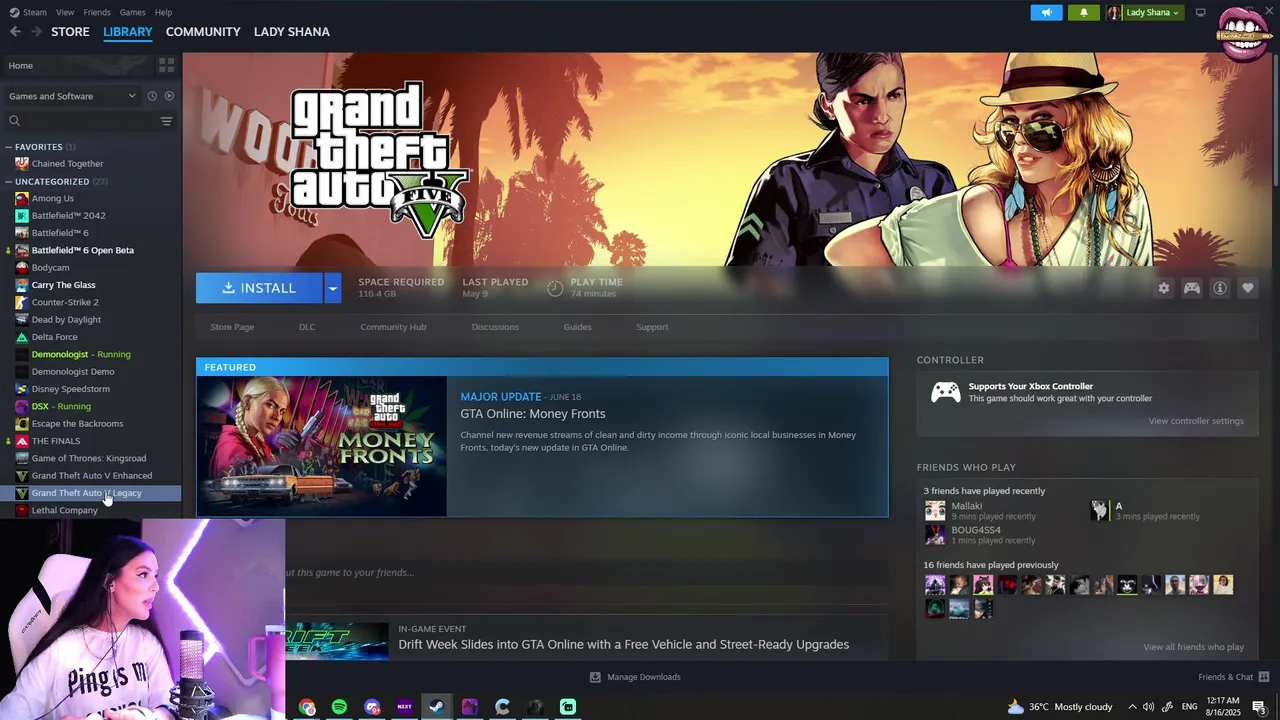The height and width of the screenshot is (720, 1280).
Task: Open the DLC link
Action: coord(307,327)
